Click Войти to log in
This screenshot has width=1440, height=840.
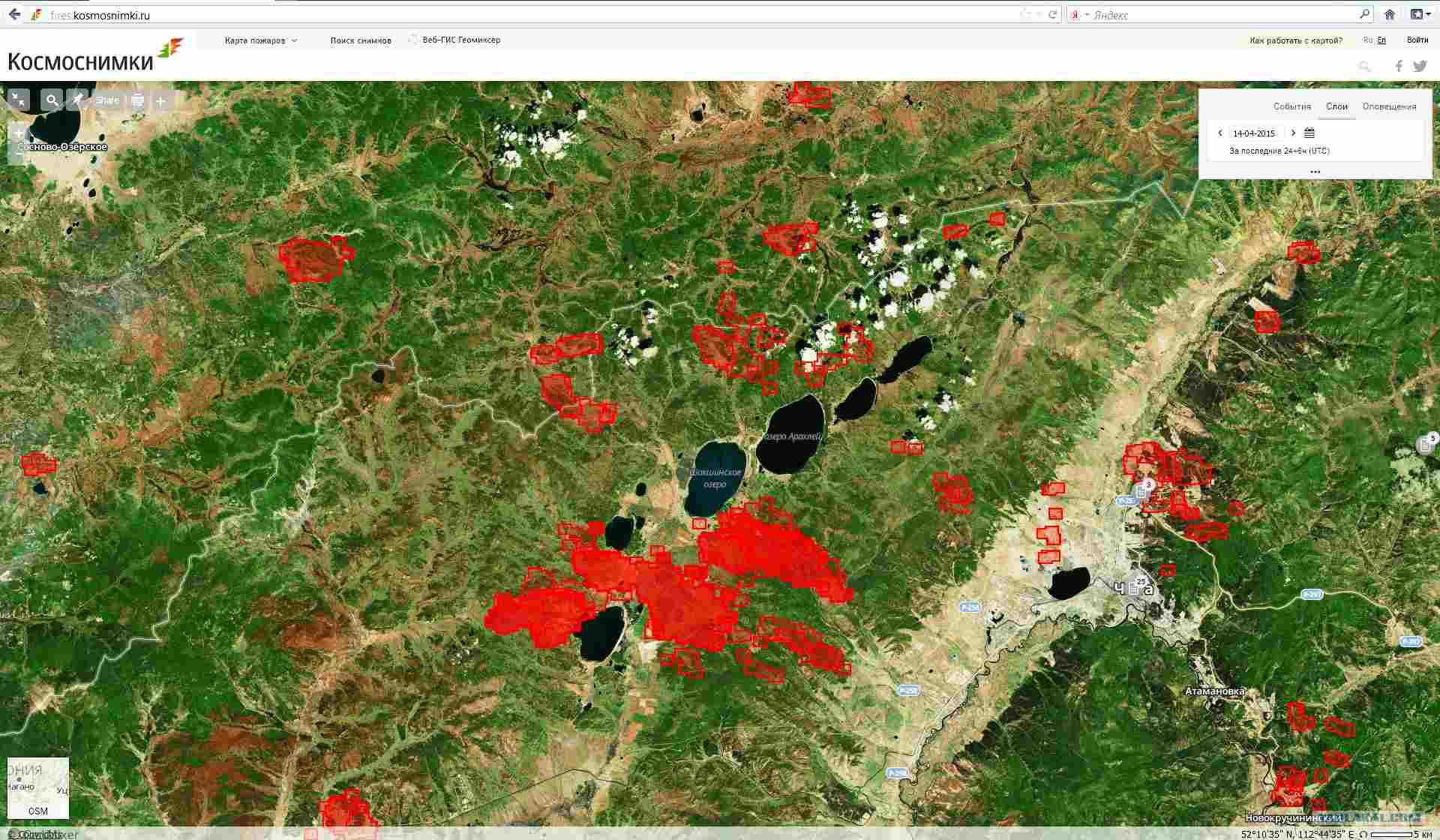click(x=1417, y=40)
